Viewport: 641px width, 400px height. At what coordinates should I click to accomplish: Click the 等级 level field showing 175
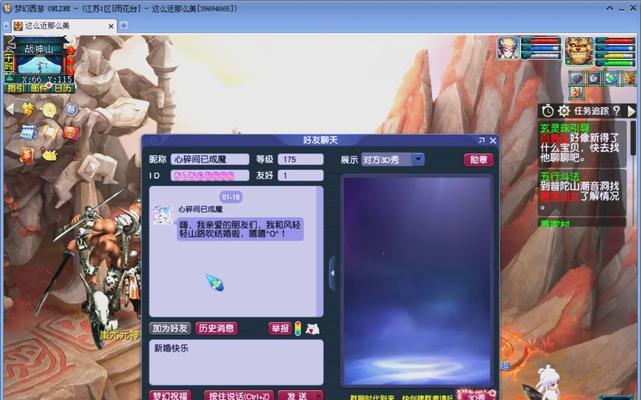click(300, 159)
